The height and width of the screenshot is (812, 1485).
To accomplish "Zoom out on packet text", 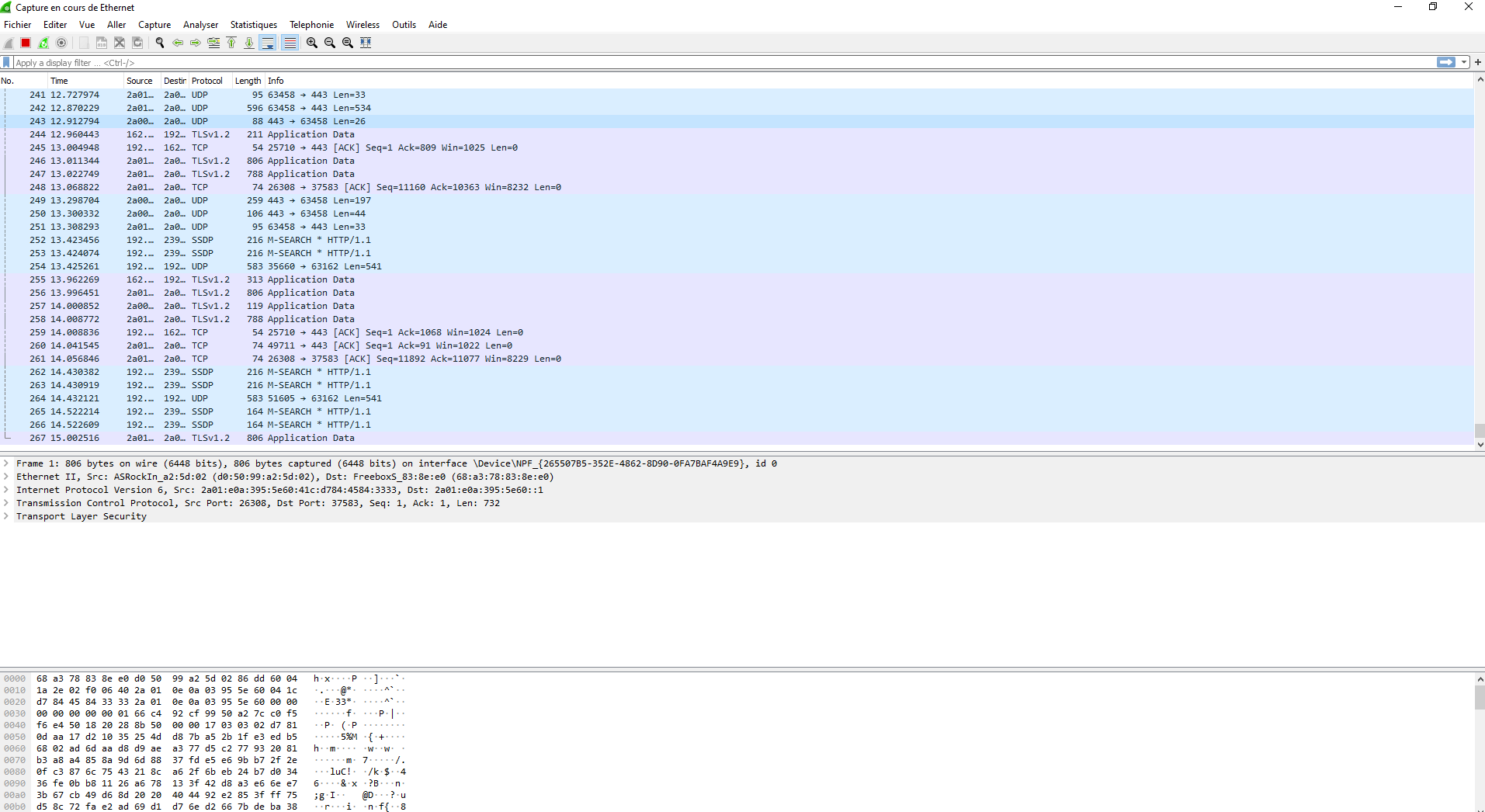I will tap(330, 43).
